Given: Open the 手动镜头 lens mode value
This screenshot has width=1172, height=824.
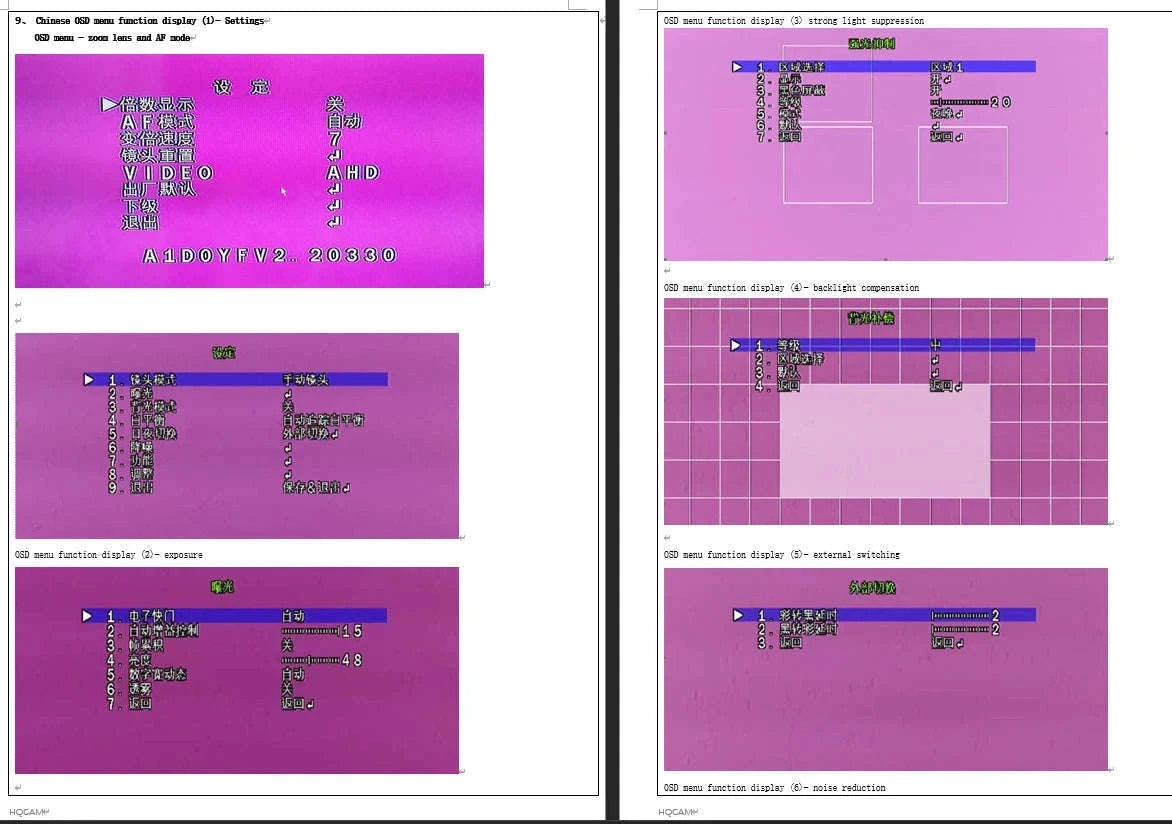Looking at the screenshot, I should [x=305, y=380].
